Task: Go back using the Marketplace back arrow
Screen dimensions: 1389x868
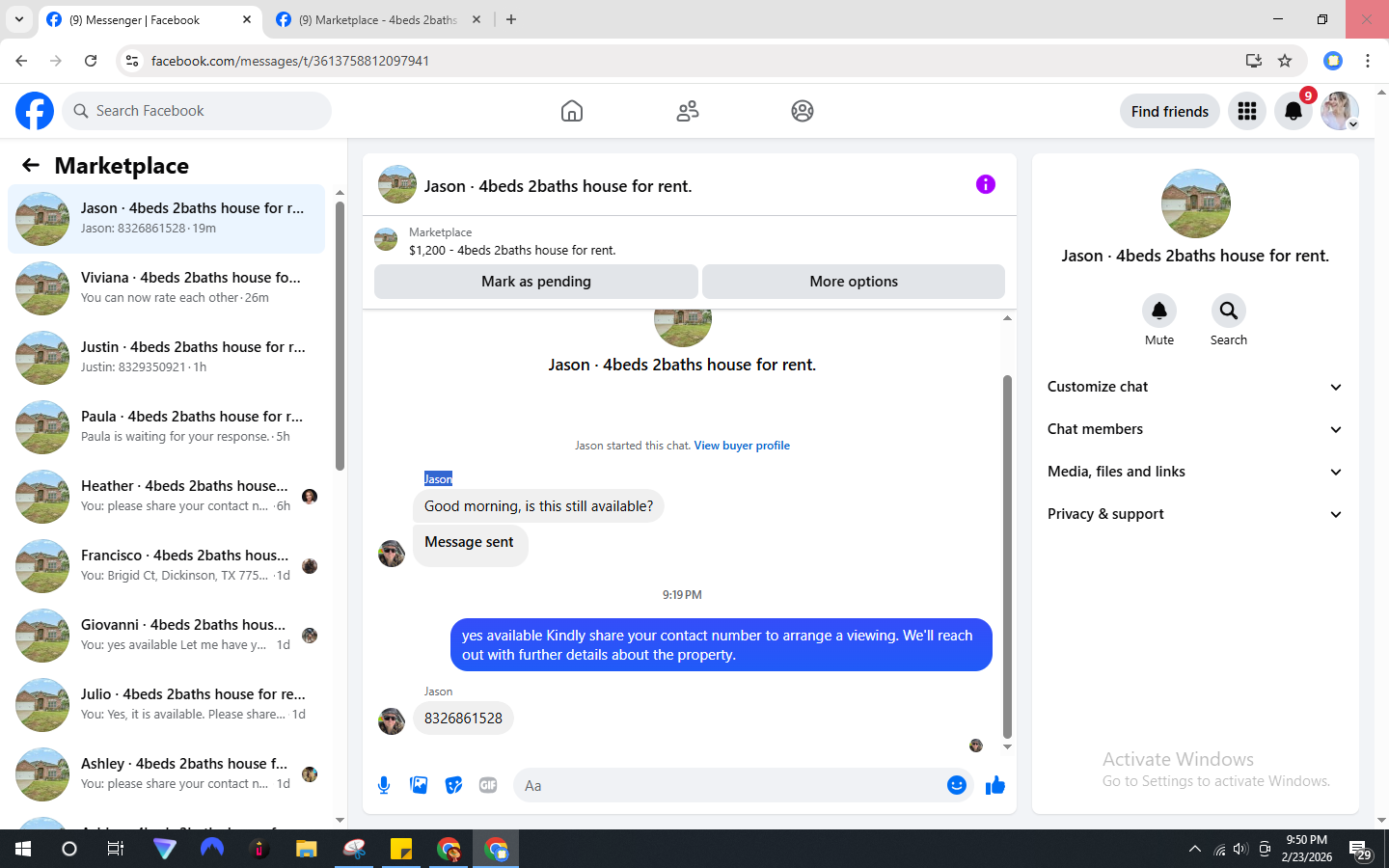Action: [31, 165]
